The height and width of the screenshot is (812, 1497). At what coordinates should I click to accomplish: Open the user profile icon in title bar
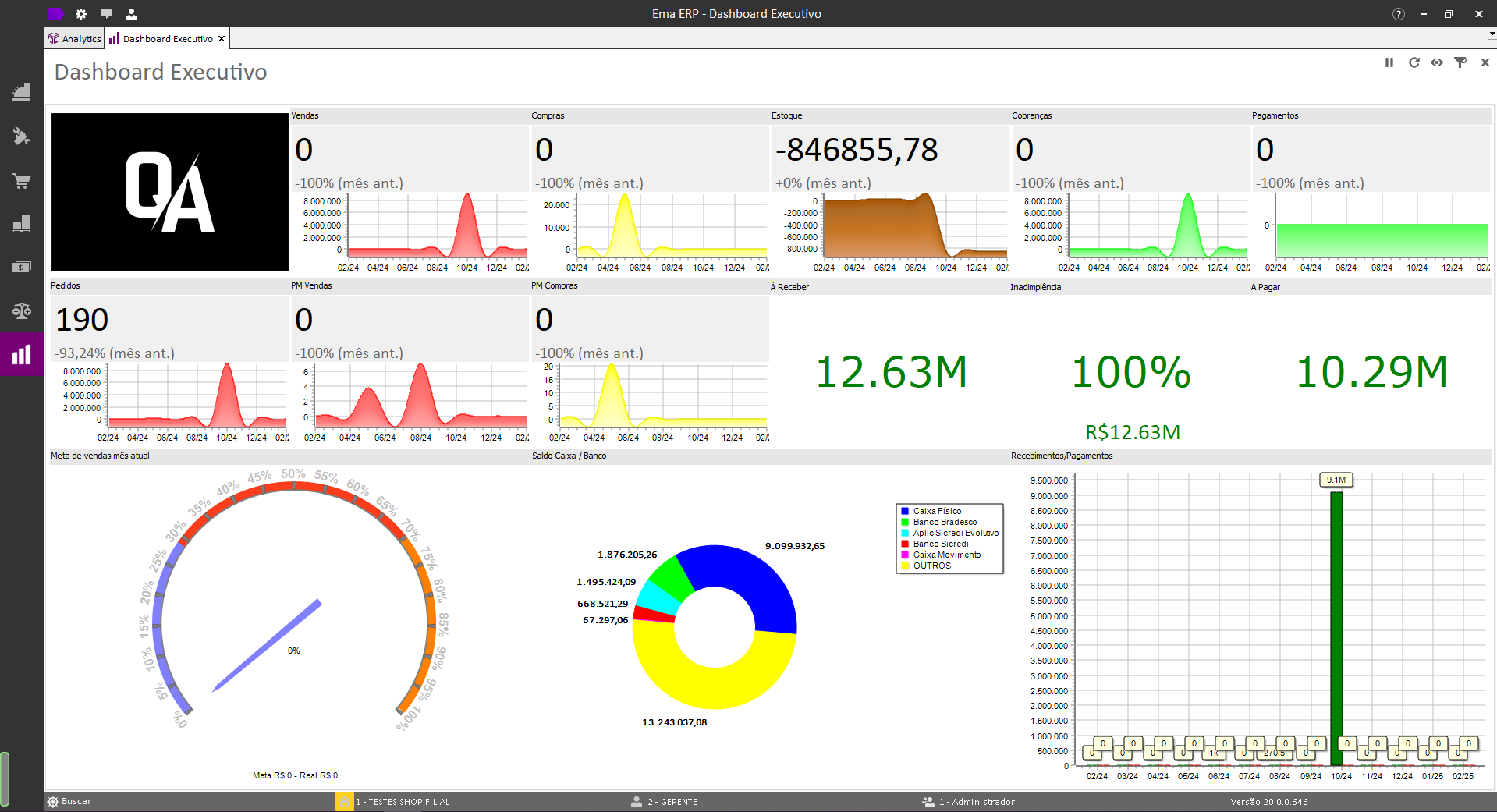pos(131,14)
